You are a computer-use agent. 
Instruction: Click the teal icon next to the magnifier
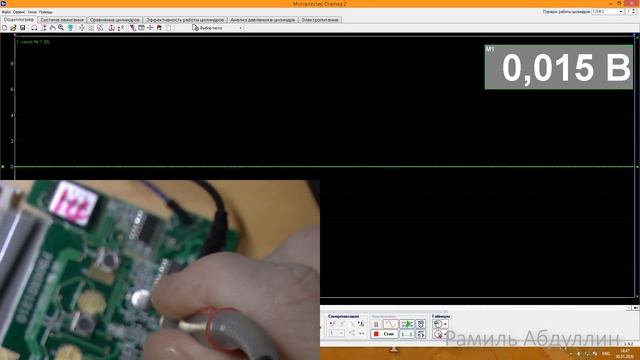70,28
